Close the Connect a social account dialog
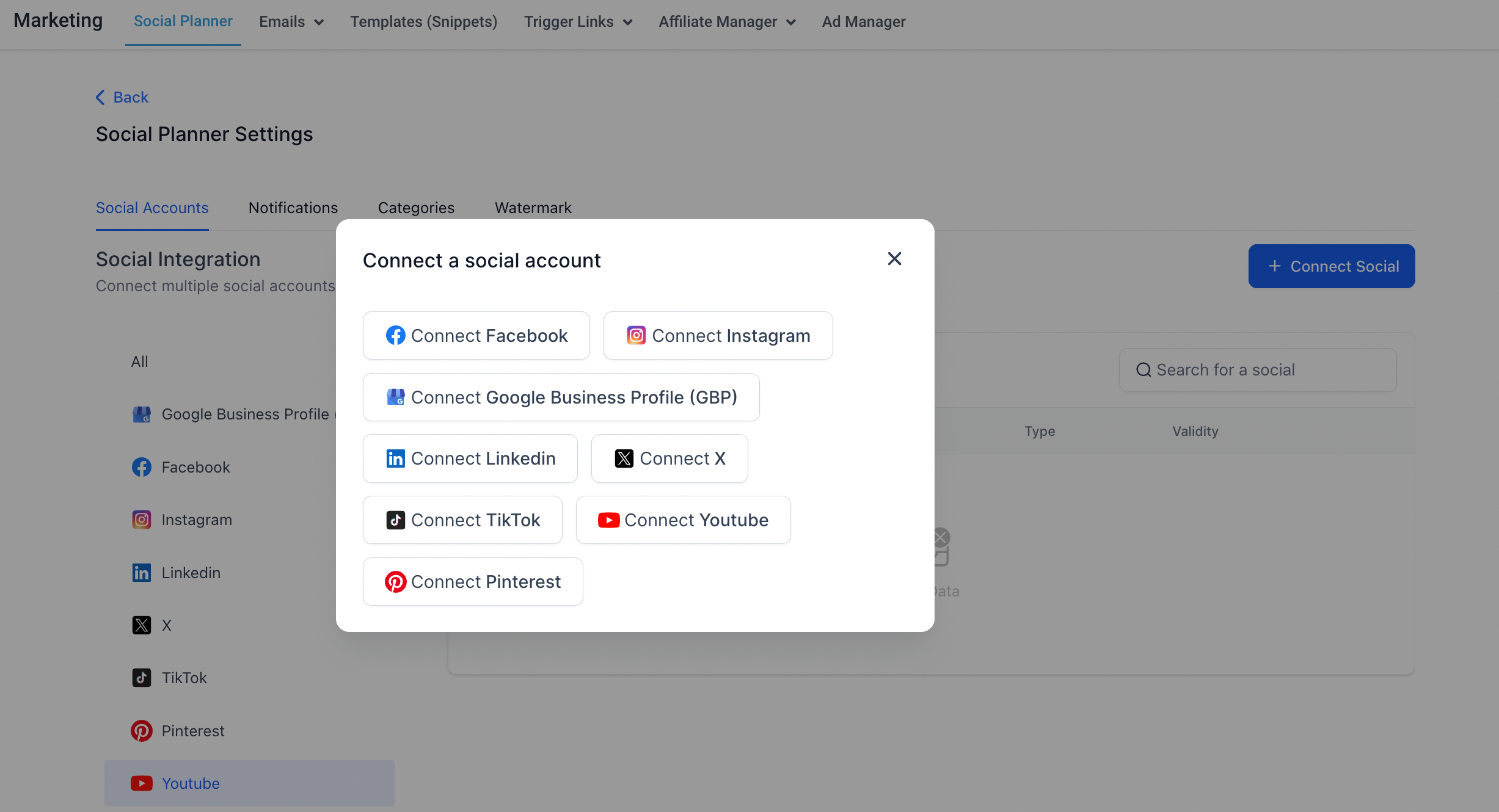 [x=894, y=259]
